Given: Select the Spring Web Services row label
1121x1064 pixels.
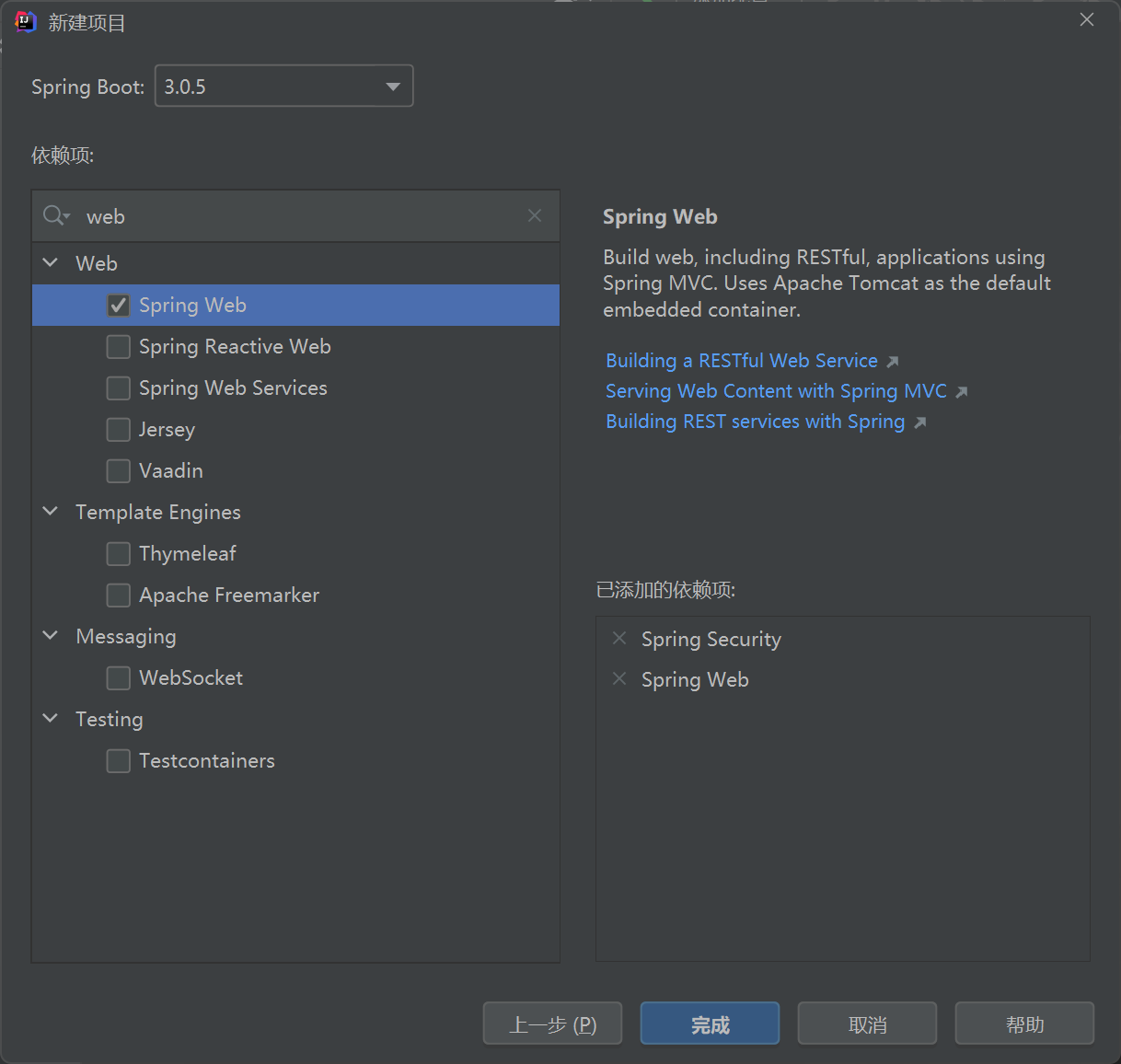Looking at the screenshot, I should click(233, 387).
